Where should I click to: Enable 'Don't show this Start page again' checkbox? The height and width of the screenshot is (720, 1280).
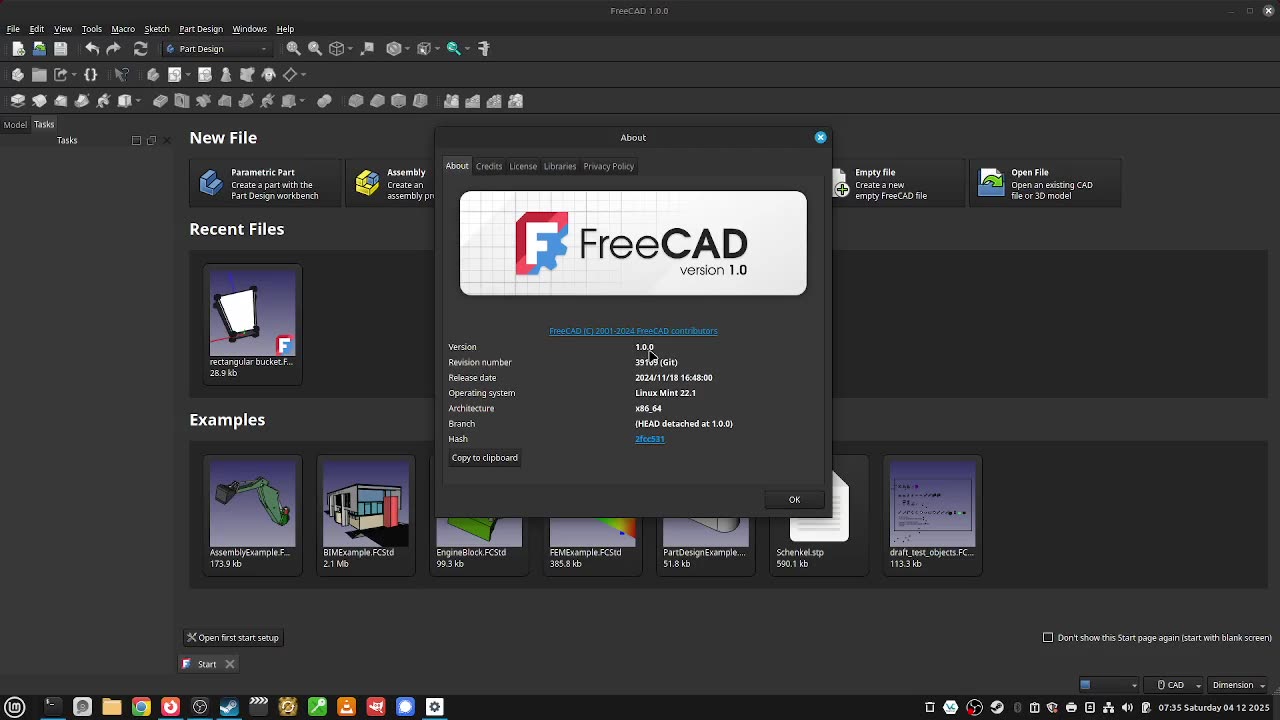(x=1048, y=637)
